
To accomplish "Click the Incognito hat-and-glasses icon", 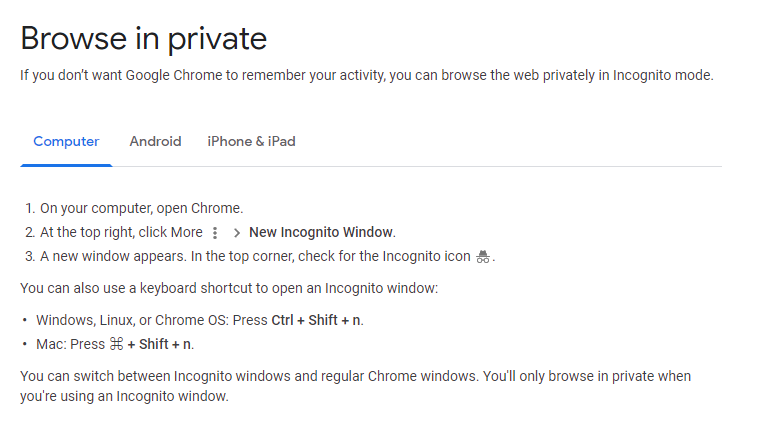I will (483, 257).
